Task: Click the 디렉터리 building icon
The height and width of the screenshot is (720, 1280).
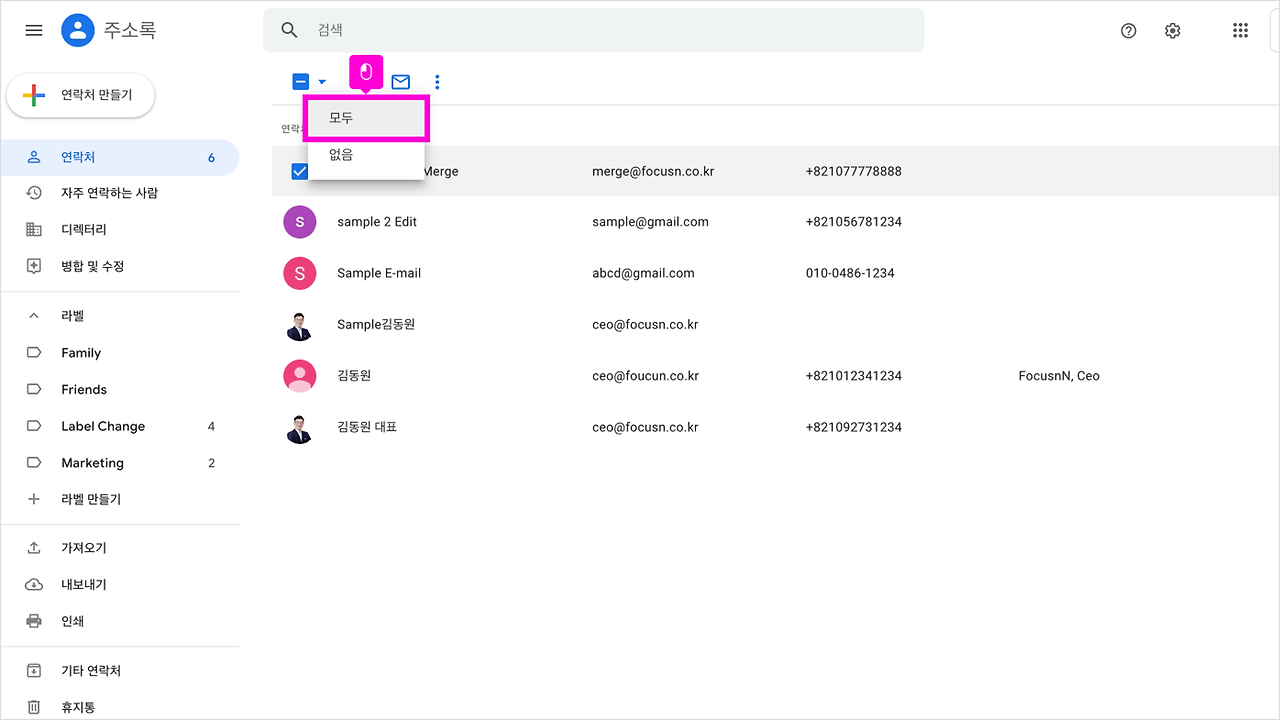Action: click(34, 229)
